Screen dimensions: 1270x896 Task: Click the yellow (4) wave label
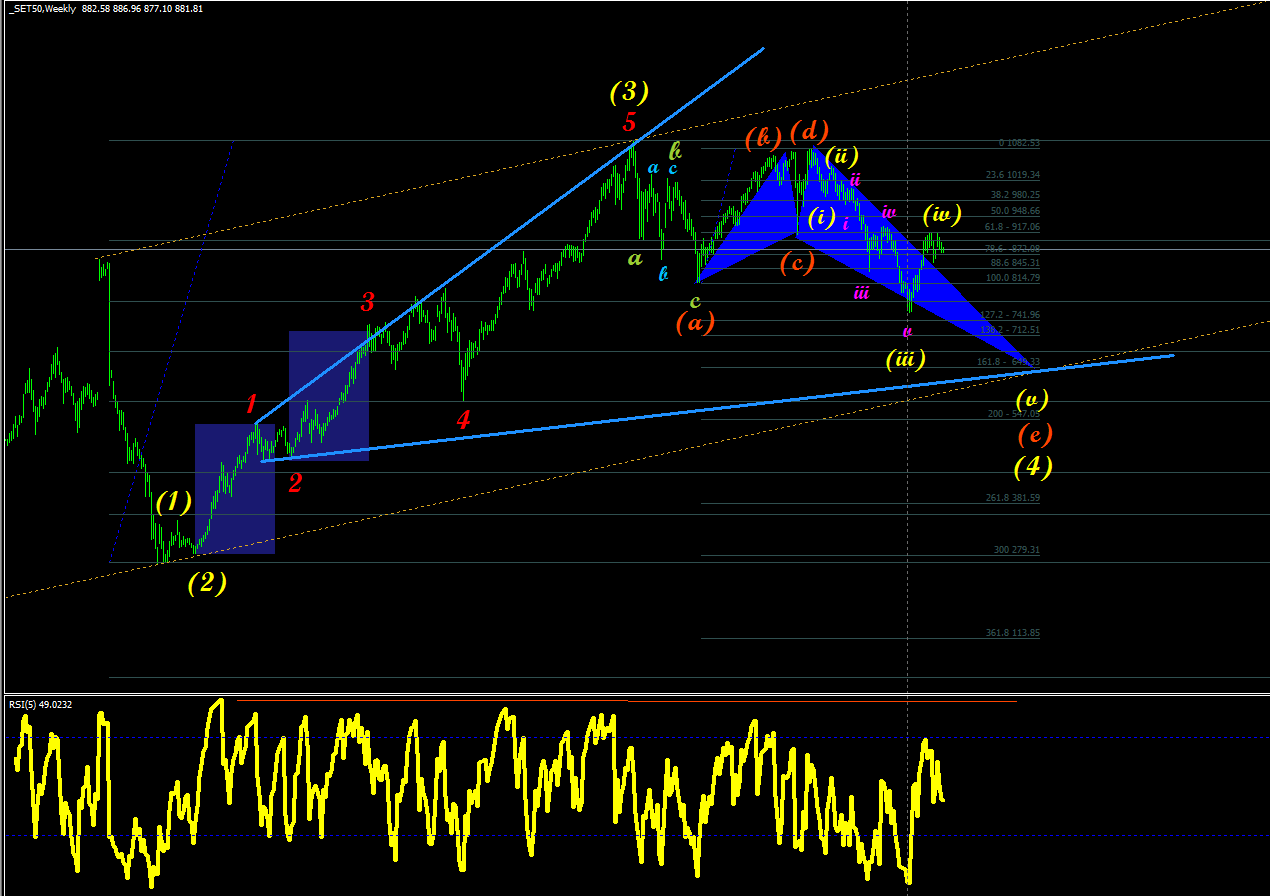click(1033, 467)
